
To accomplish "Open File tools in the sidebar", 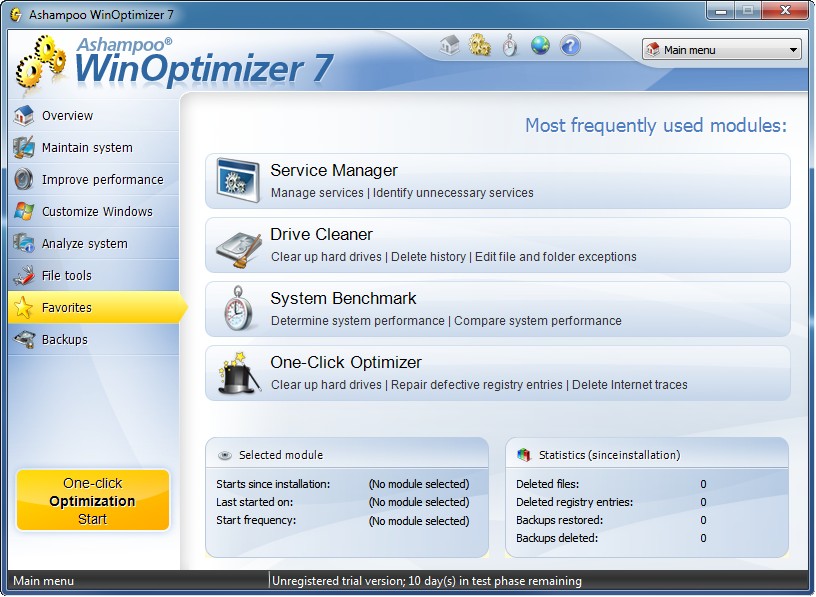I will pos(66,276).
